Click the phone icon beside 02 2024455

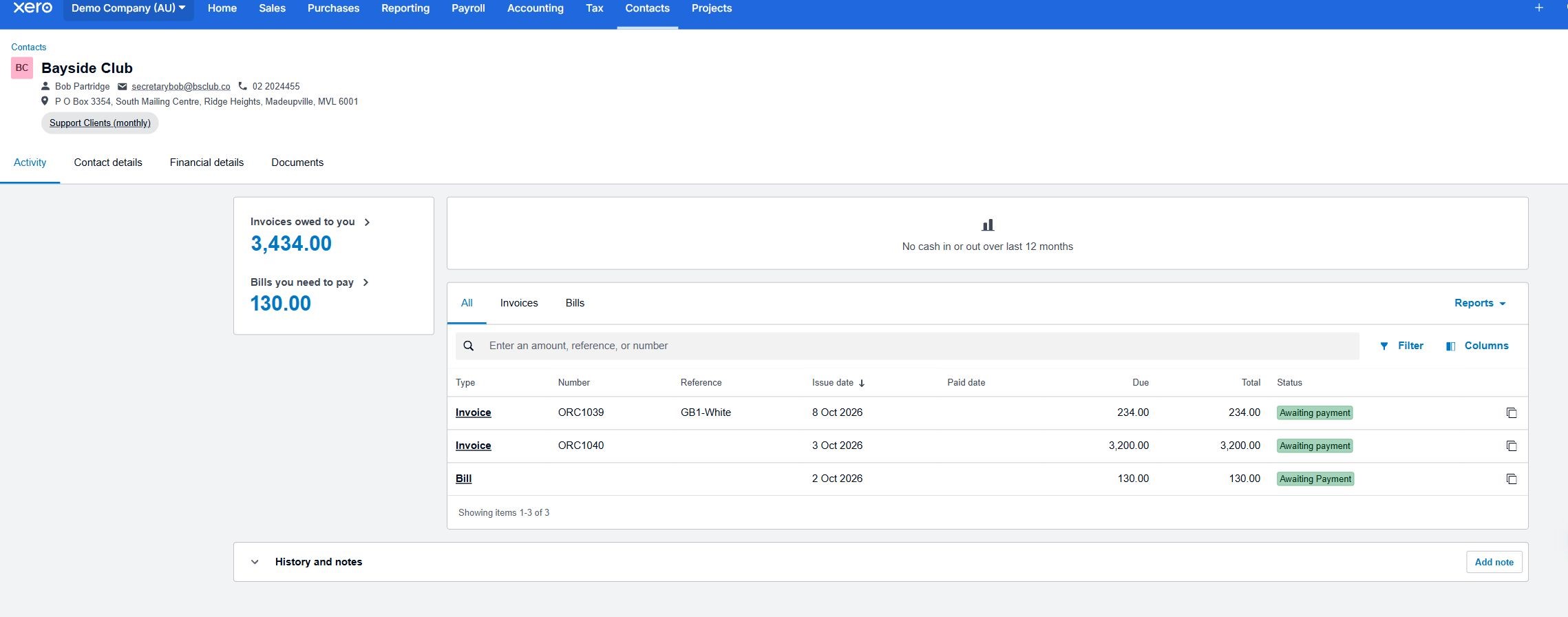pyautogui.click(x=242, y=86)
